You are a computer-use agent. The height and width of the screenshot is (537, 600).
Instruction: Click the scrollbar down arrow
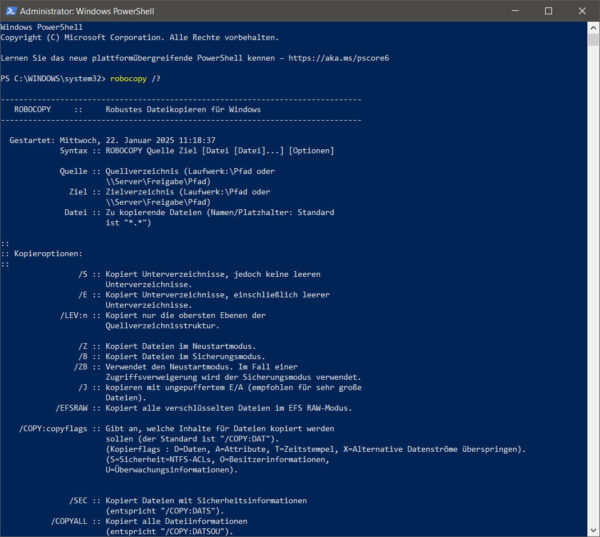pyautogui.click(x=593, y=530)
